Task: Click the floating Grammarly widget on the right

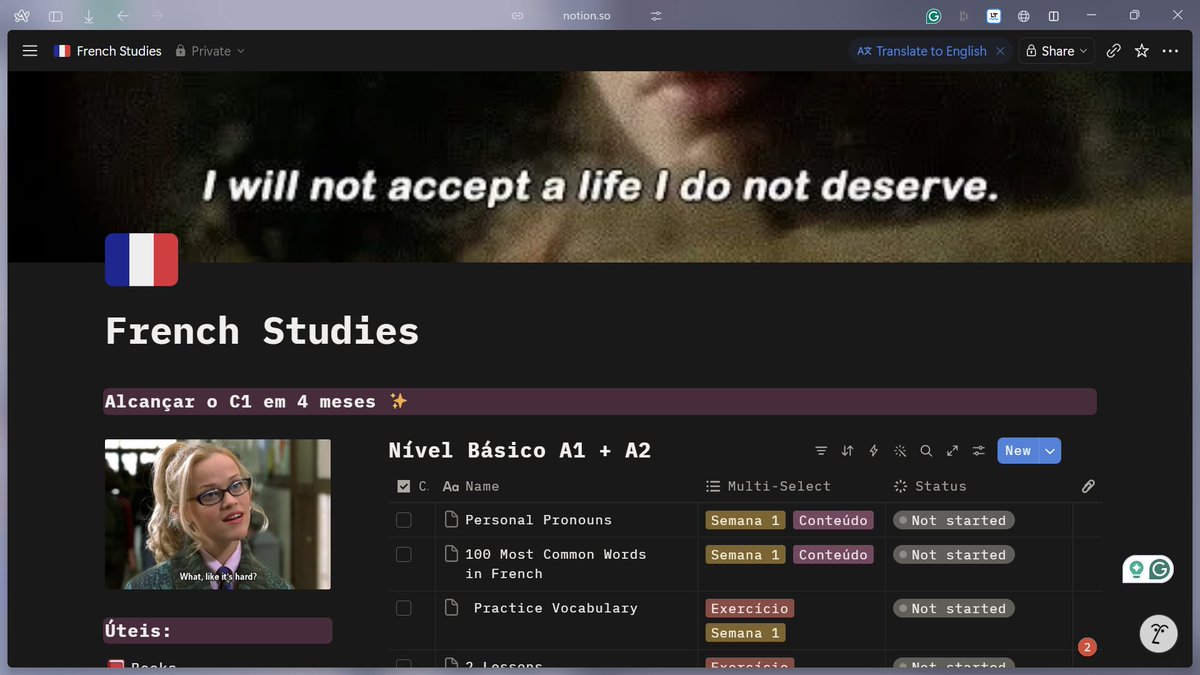Action: pos(1148,569)
